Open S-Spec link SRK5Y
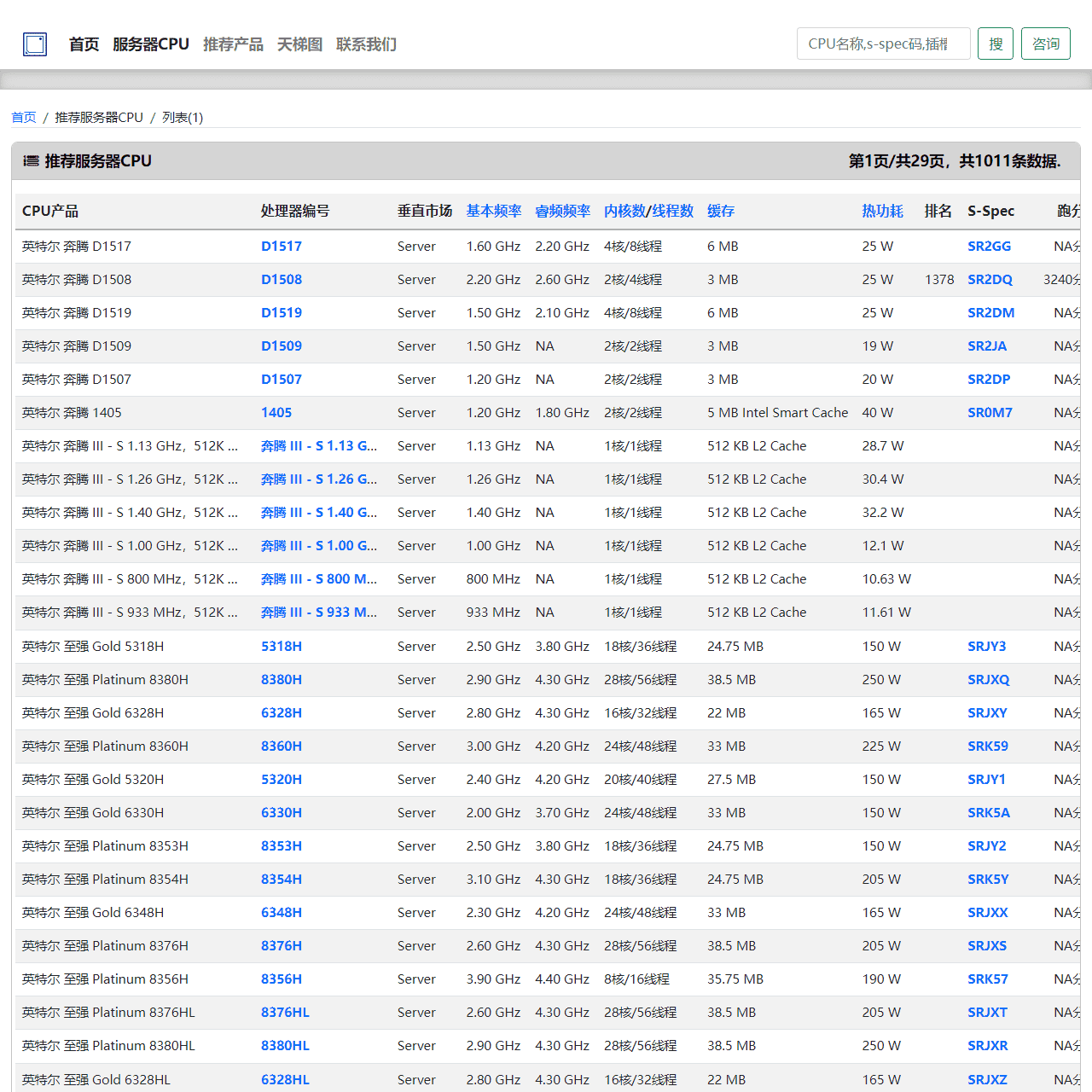 (x=988, y=879)
